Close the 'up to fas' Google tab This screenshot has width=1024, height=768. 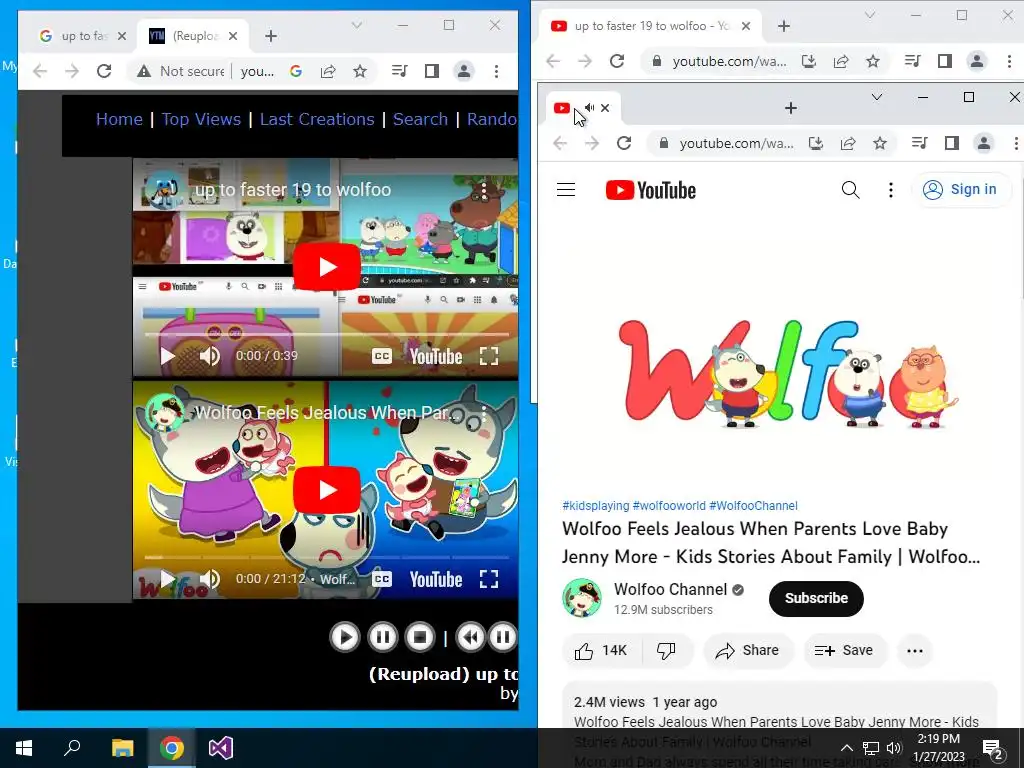click(x=121, y=36)
